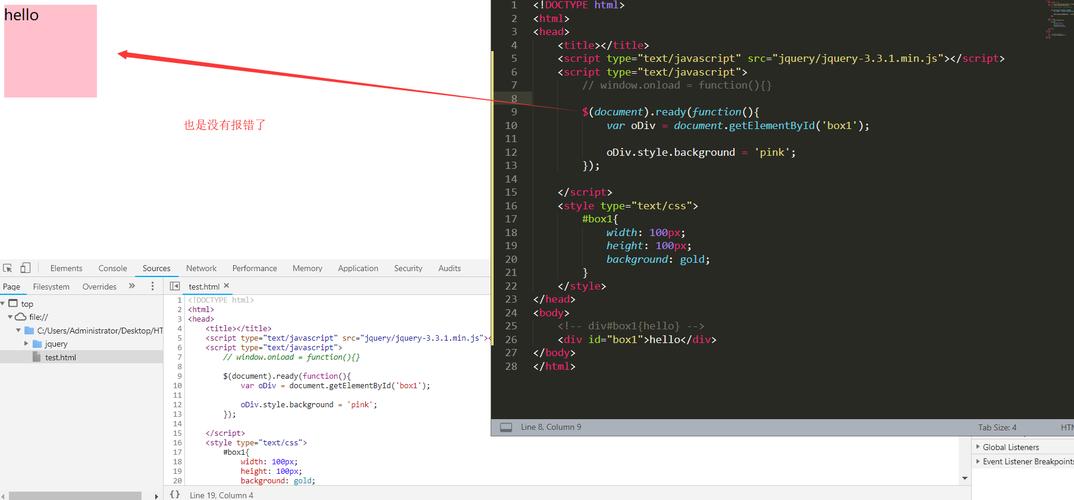Click the three-dot menu in navigator pane

click(x=152, y=286)
